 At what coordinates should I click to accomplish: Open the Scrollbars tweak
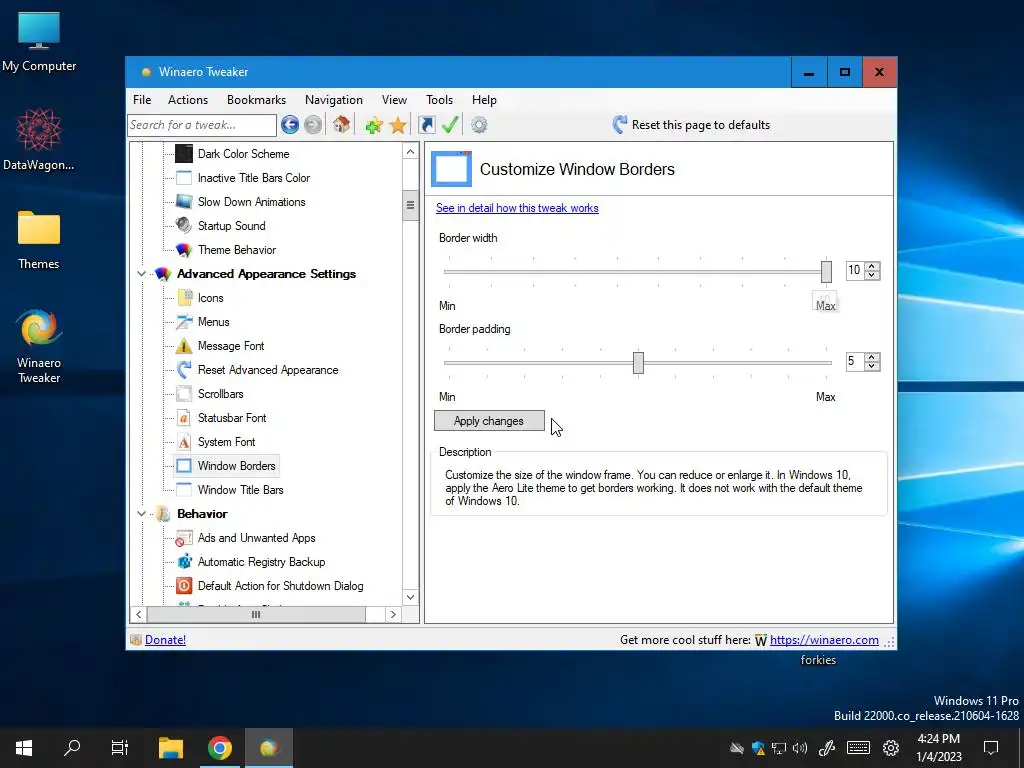(220, 394)
